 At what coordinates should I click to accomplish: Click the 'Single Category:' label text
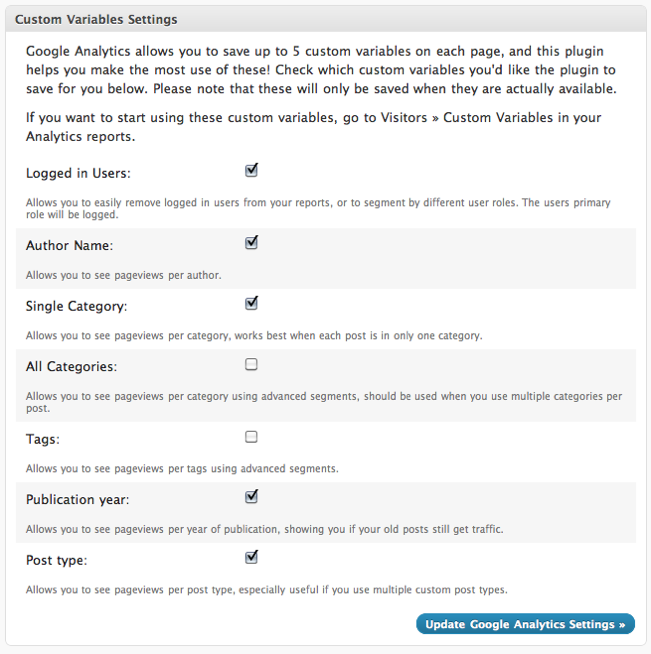click(76, 306)
